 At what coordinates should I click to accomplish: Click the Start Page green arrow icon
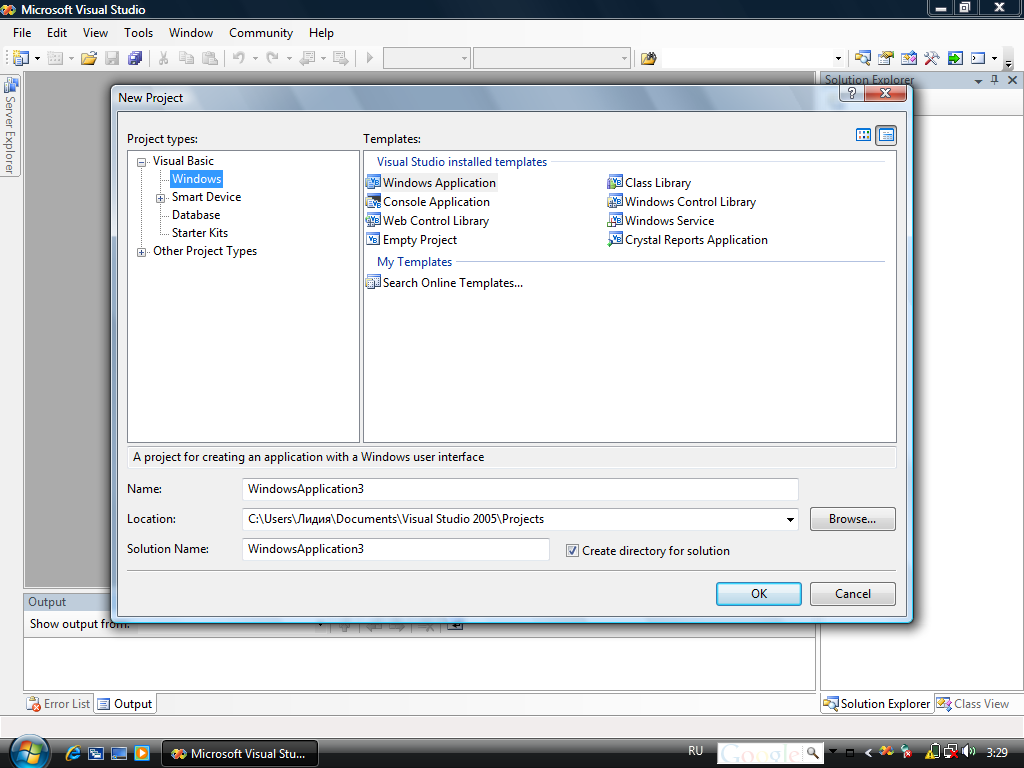pyautogui.click(x=955, y=58)
